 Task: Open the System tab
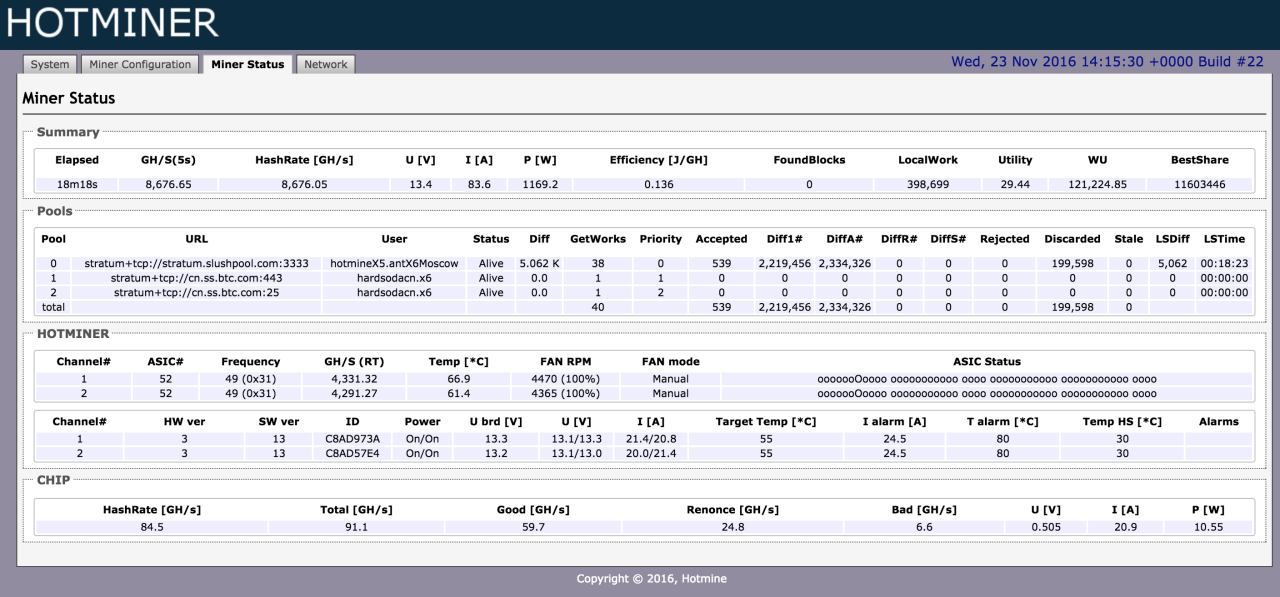(49, 64)
